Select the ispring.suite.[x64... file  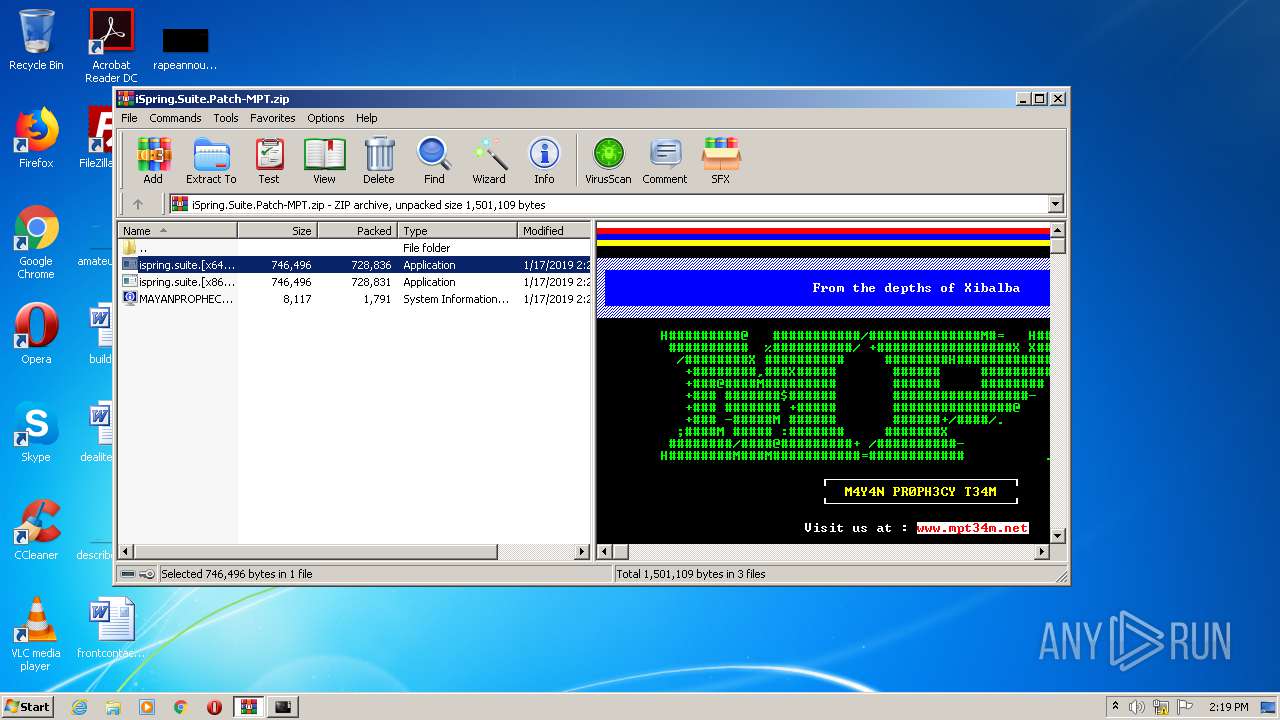[x=355, y=265]
